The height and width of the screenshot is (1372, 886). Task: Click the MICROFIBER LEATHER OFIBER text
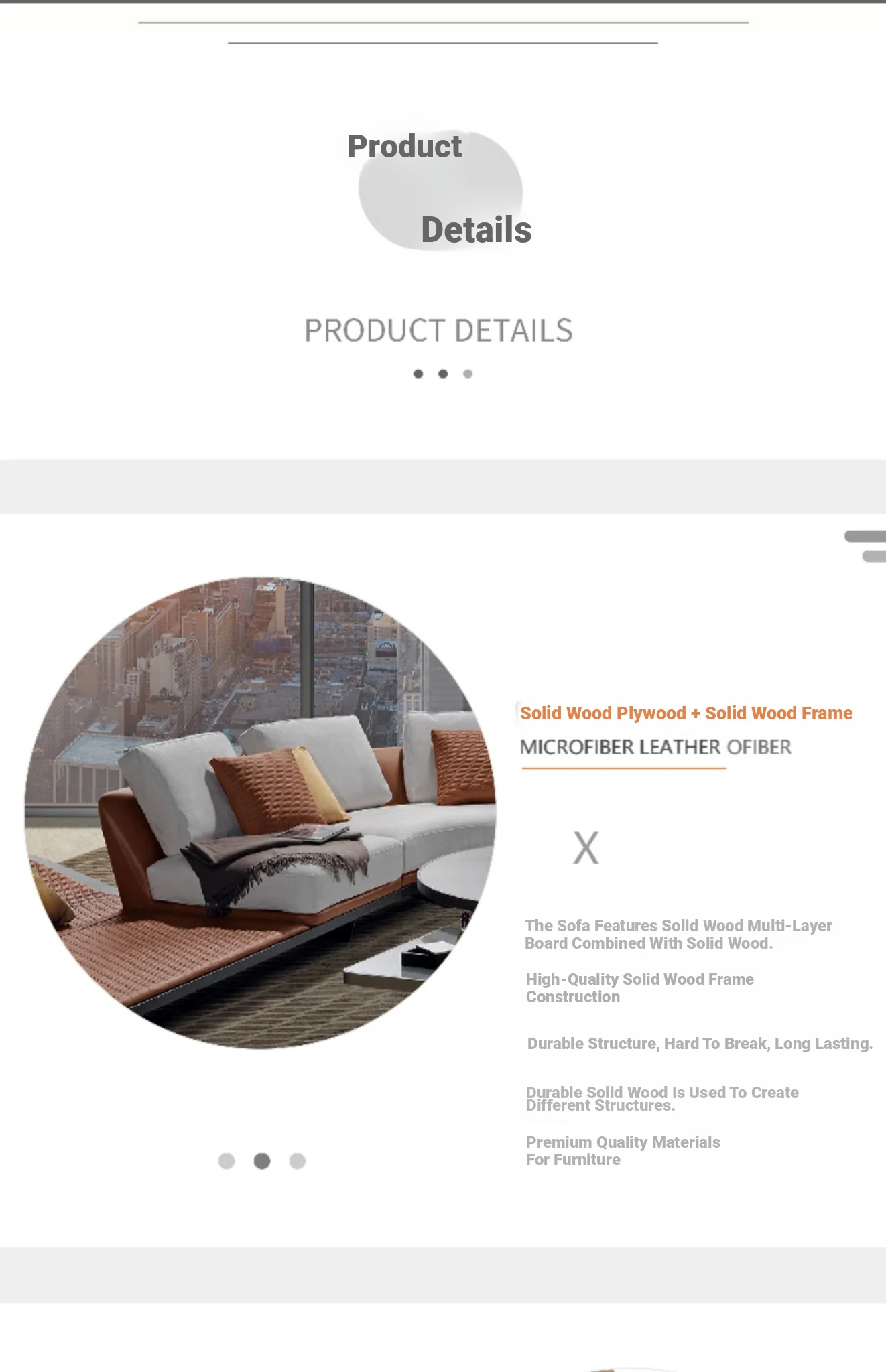tap(655, 747)
